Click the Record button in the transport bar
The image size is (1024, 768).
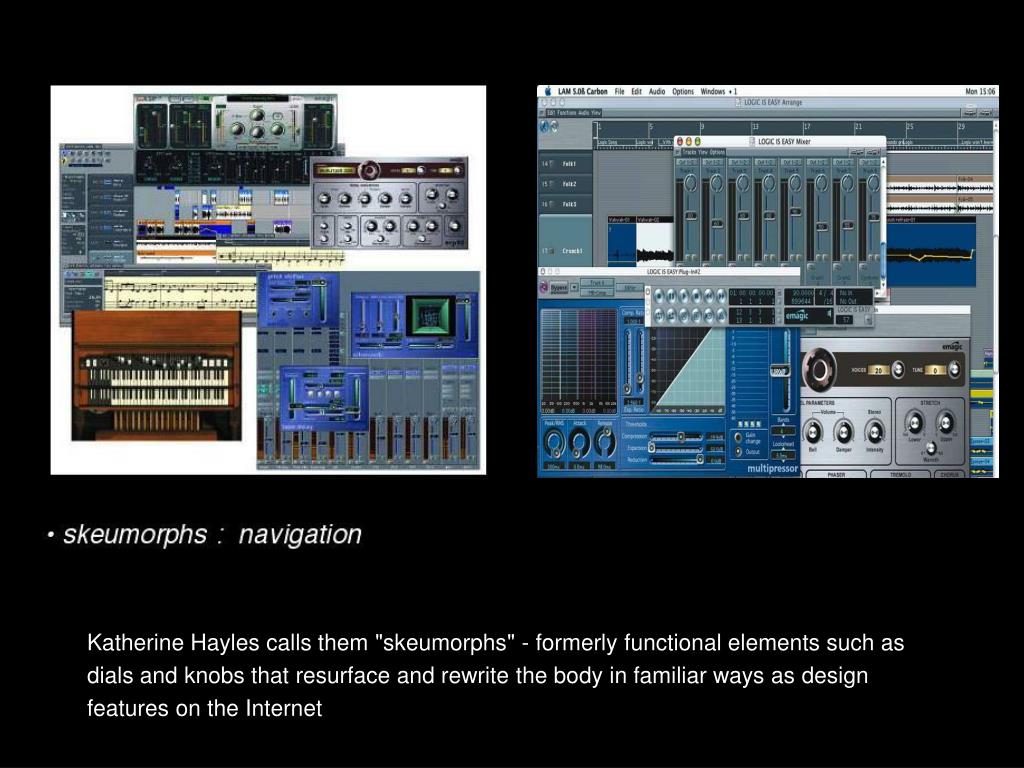pos(659,295)
